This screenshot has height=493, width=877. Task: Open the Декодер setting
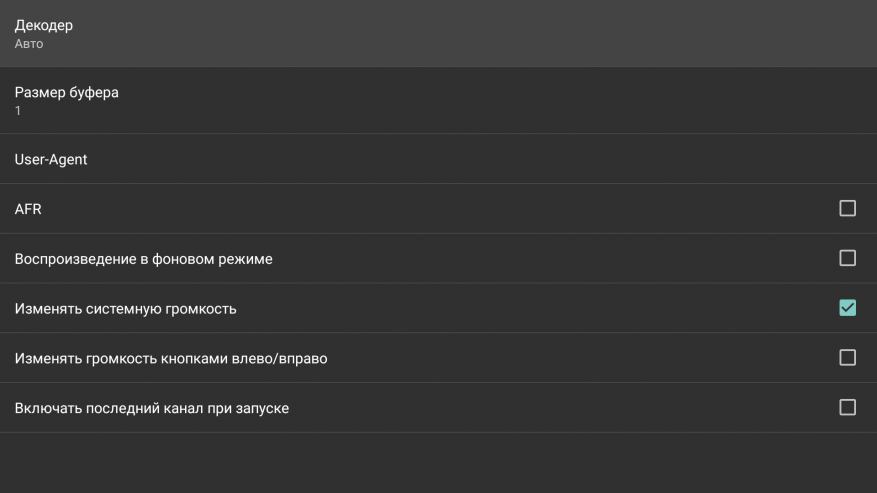pyautogui.click(x=44, y=25)
